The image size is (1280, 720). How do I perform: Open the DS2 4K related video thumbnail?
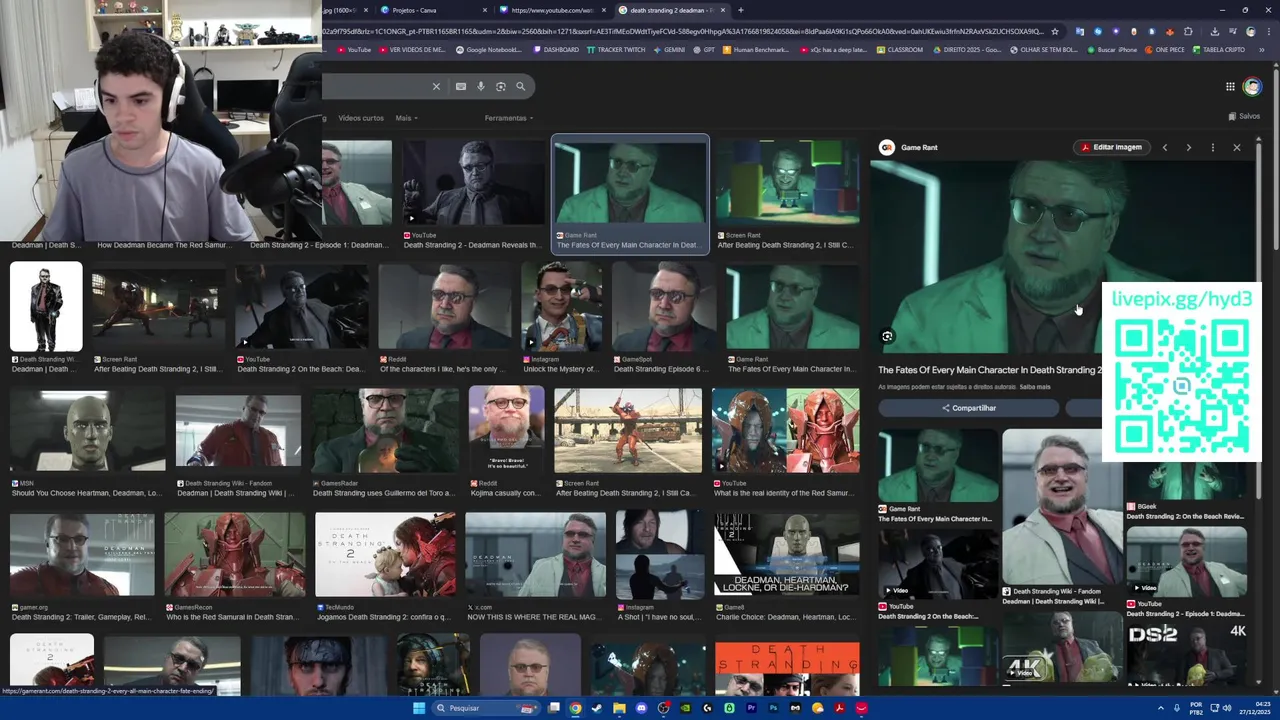point(1187,655)
